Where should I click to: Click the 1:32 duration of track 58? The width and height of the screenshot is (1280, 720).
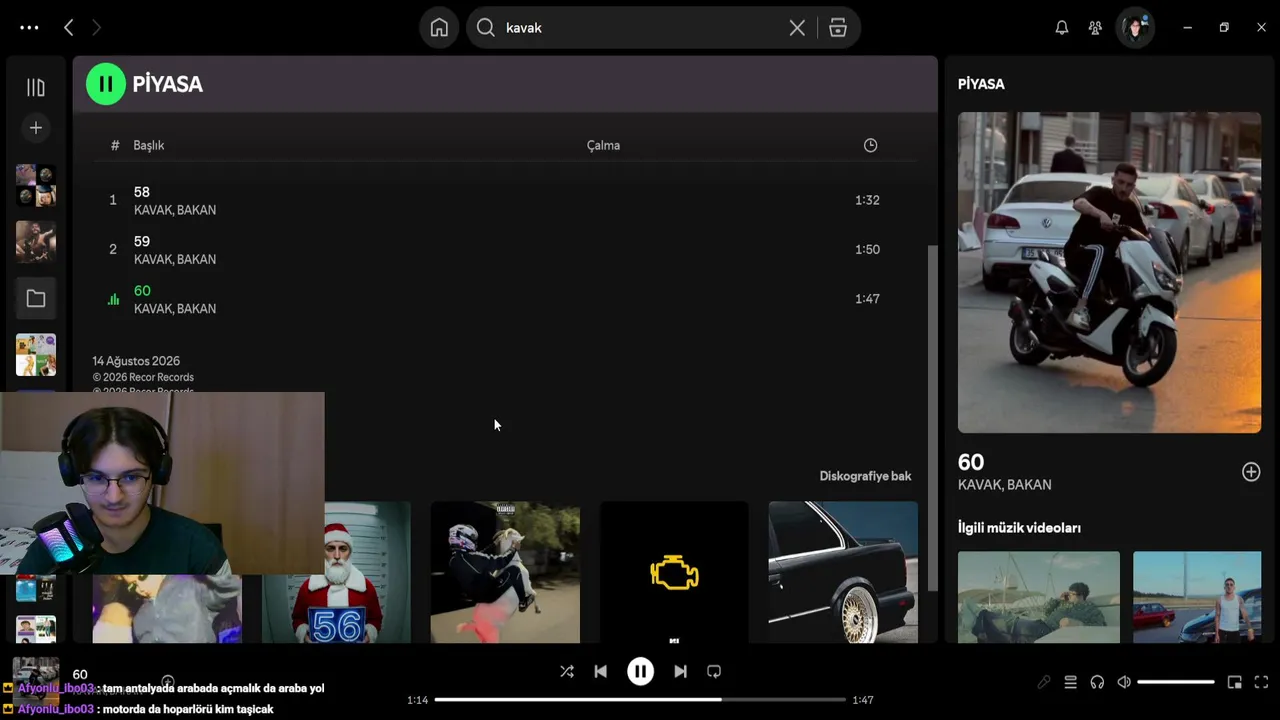tap(867, 200)
